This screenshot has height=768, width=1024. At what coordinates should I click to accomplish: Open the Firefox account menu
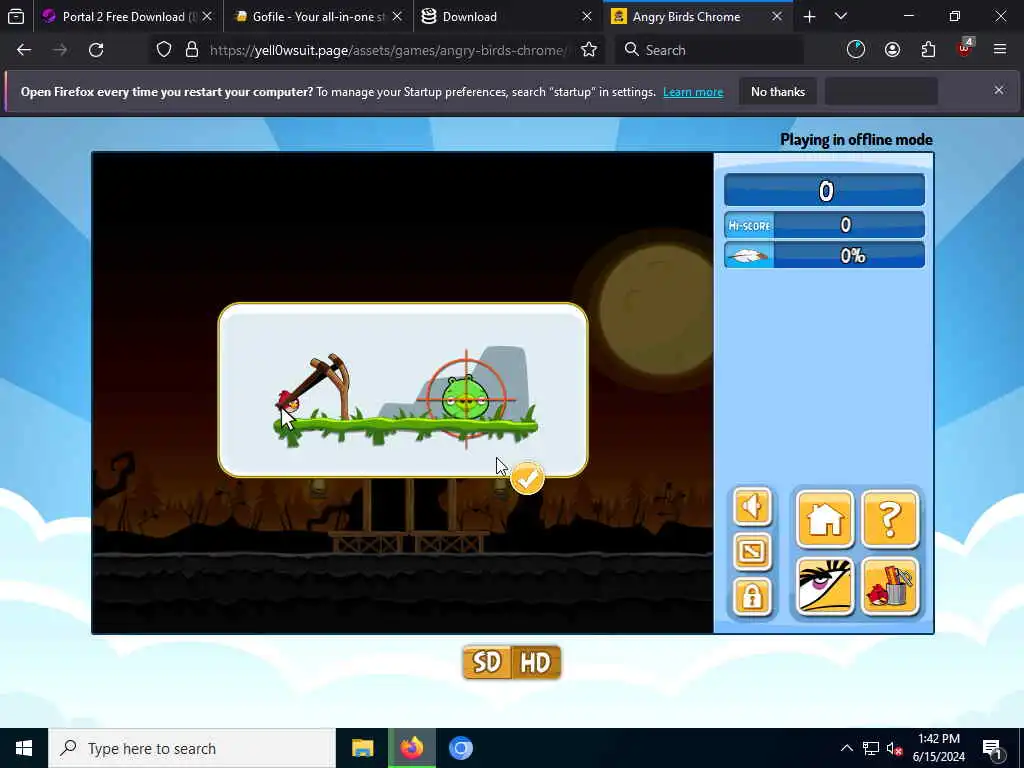[892, 50]
